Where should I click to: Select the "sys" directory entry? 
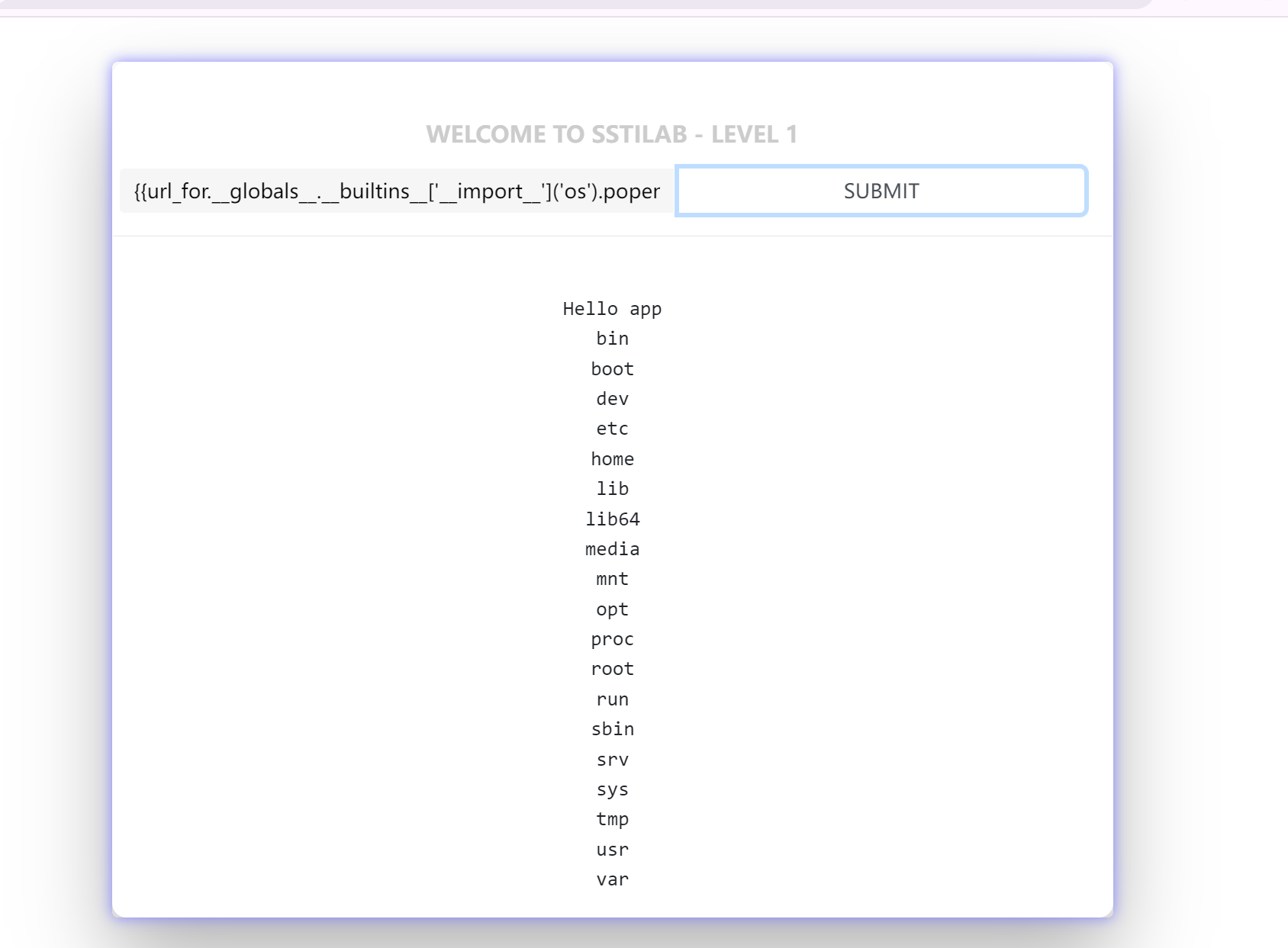coord(612,789)
